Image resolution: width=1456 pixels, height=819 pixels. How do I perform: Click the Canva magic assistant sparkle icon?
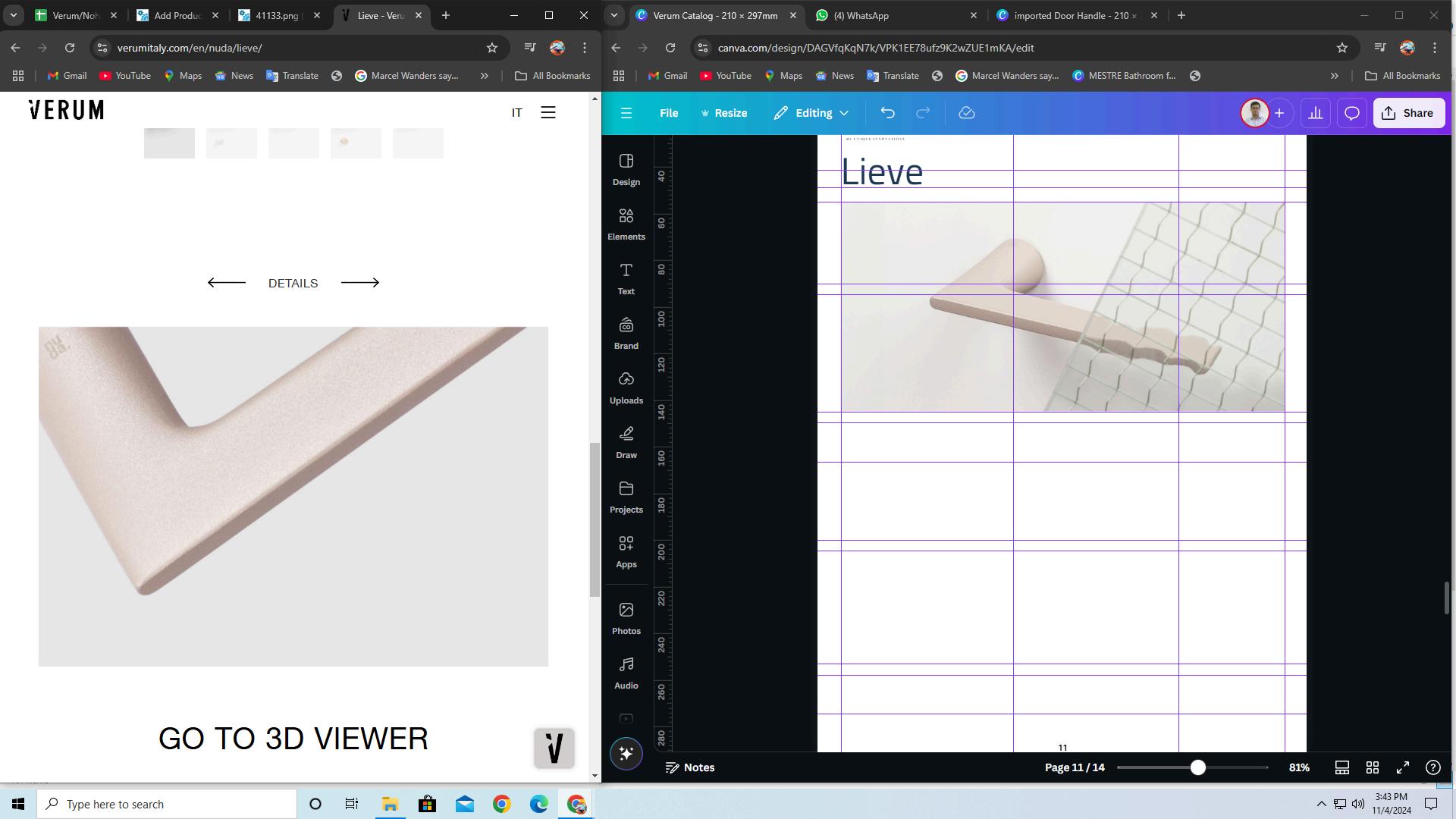[626, 754]
